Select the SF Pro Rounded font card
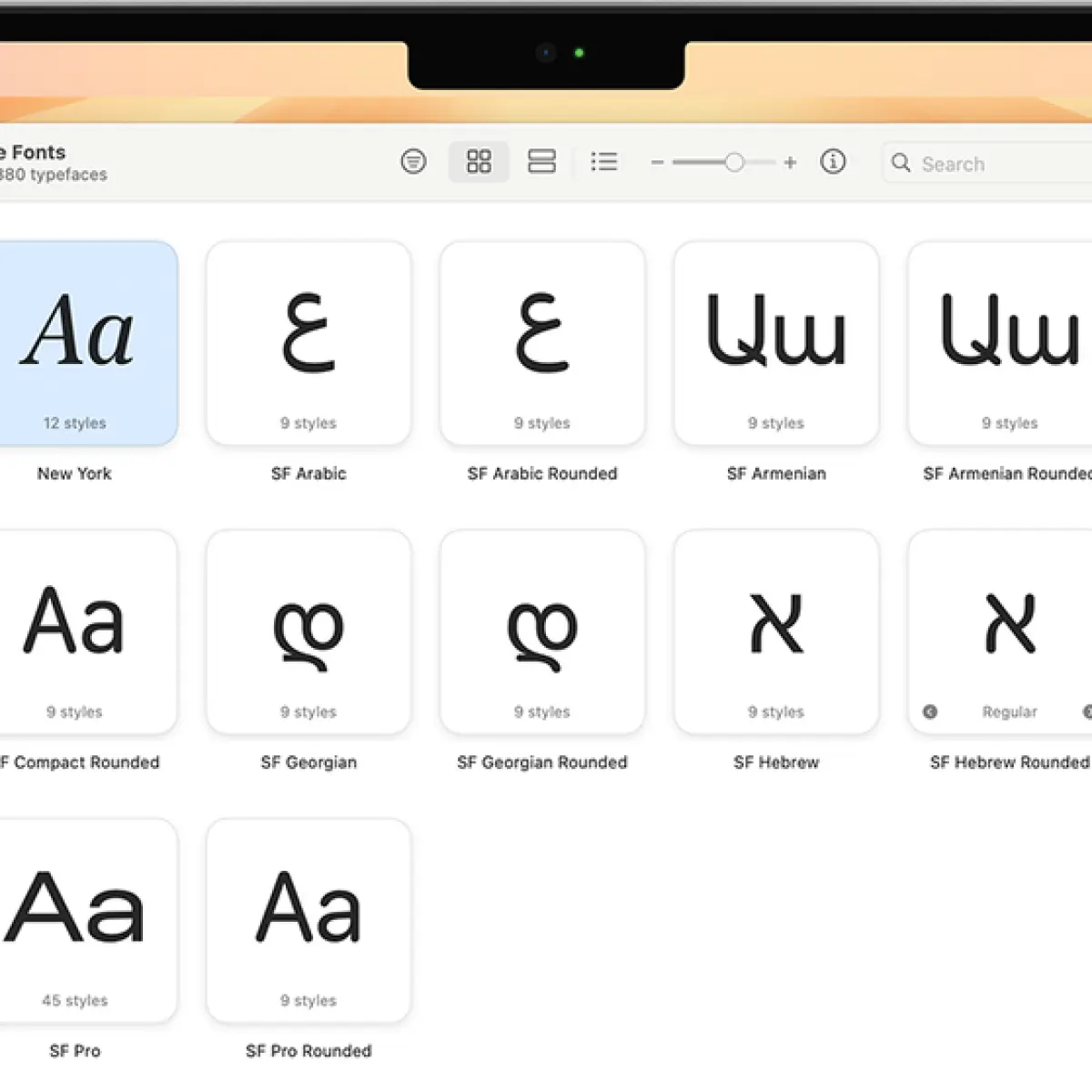Viewport: 1092px width, 1092px height. (308, 921)
